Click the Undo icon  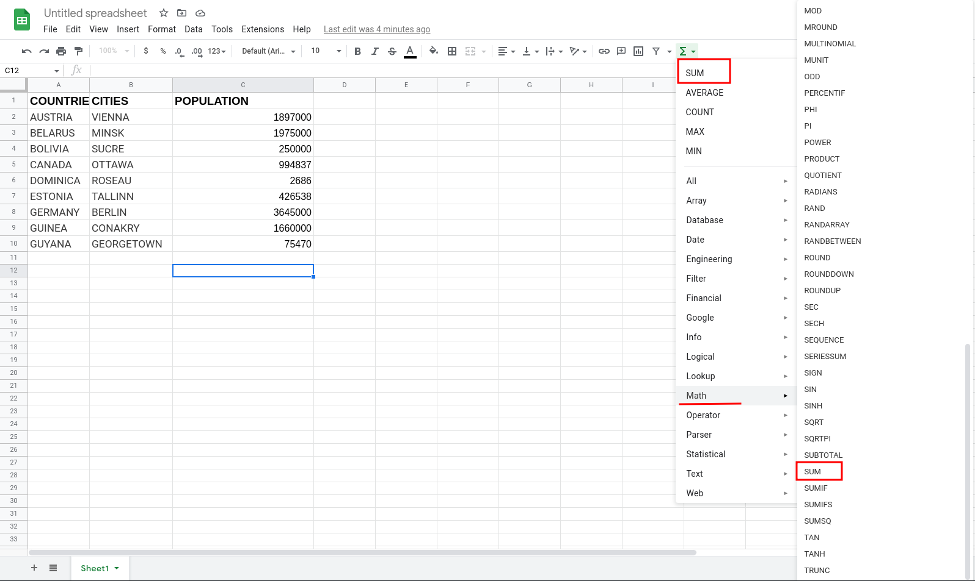(x=26, y=51)
